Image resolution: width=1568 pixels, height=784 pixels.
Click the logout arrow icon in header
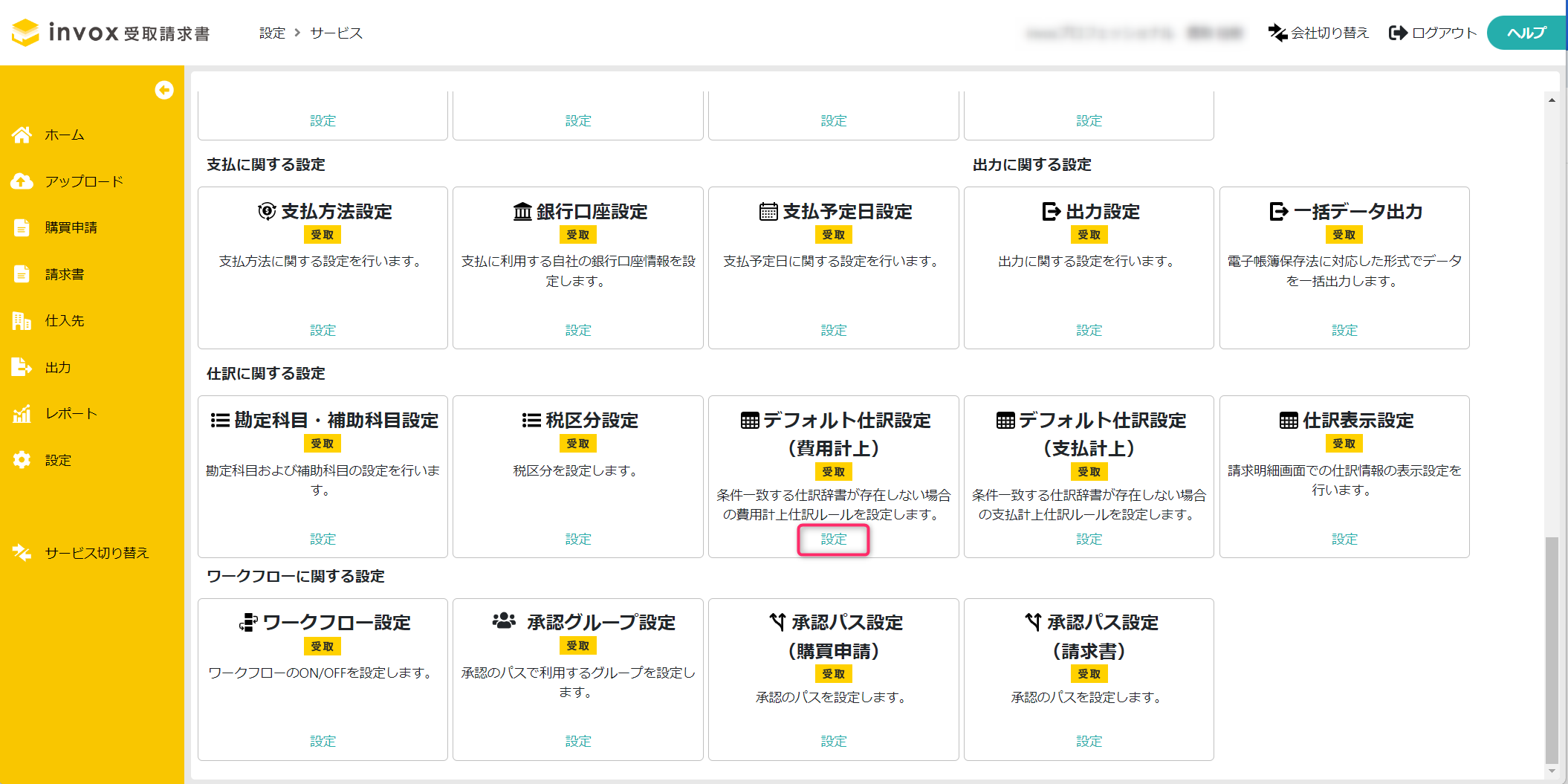click(x=1398, y=33)
